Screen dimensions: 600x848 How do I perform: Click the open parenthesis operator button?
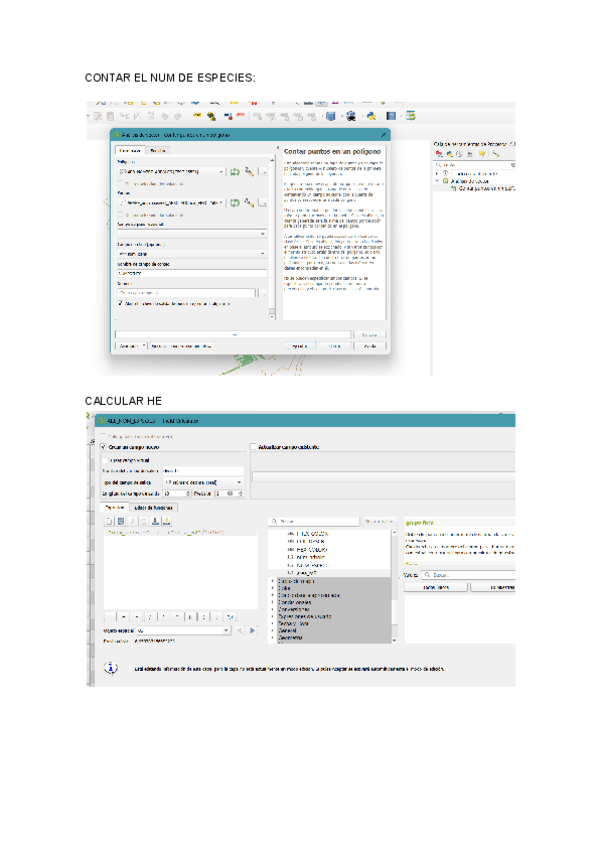[x=203, y=617]
